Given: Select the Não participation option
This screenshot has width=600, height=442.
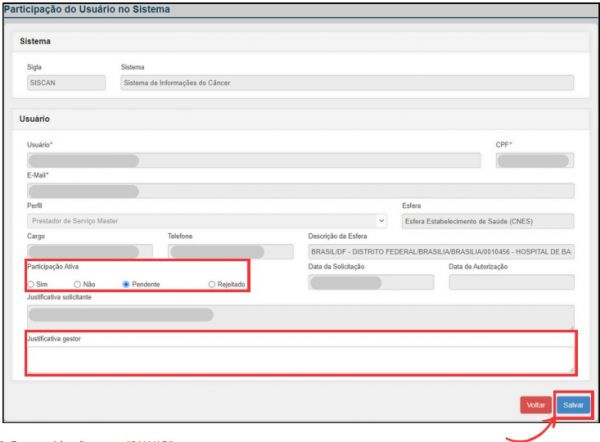Looking at the screenshot, I should (x=76, y=285).
